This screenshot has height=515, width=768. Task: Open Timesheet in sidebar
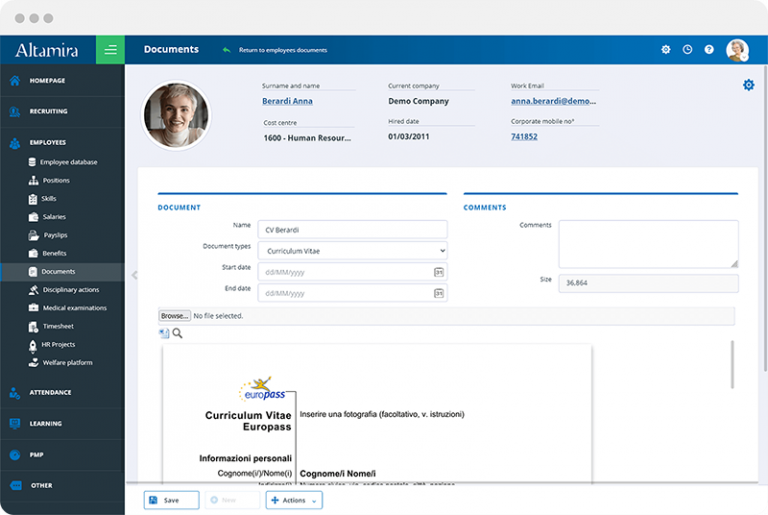(58, 326)
